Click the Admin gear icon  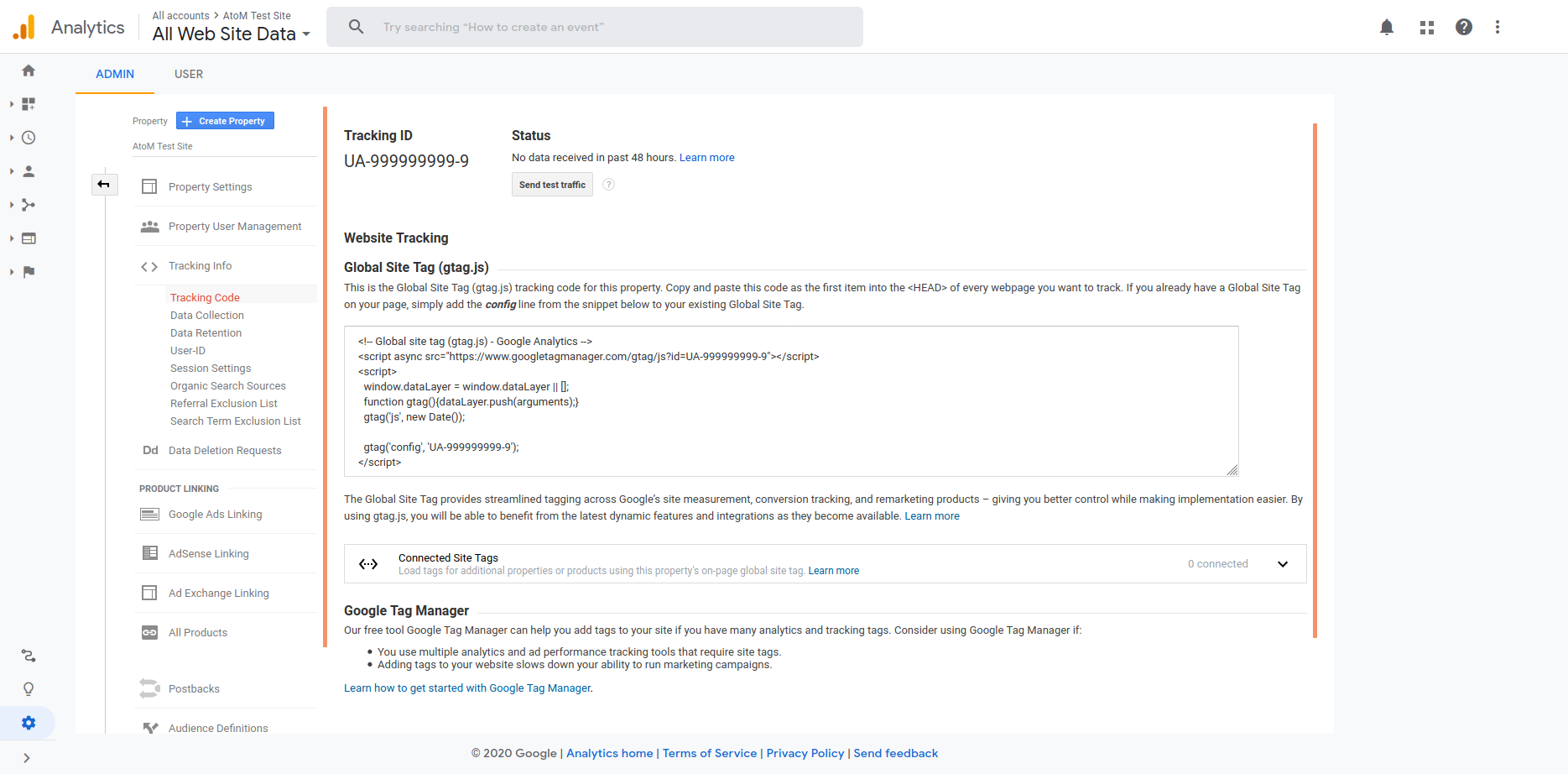pos(29,723)
